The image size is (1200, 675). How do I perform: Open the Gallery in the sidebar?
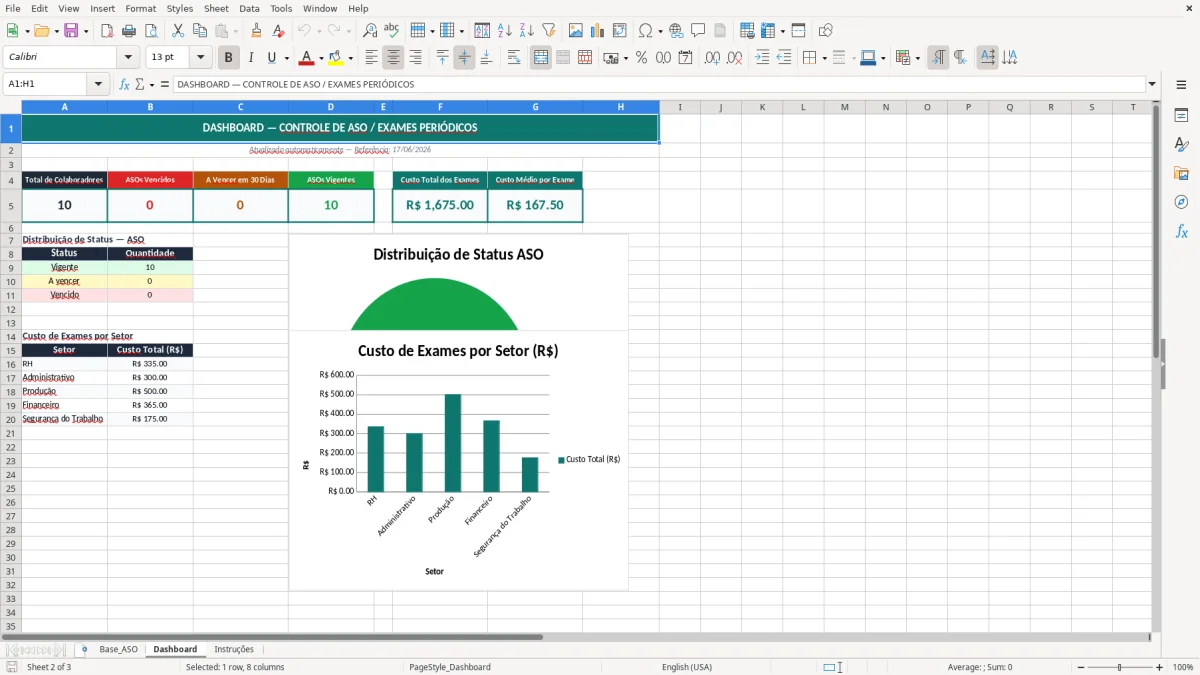coord(1181,173)
